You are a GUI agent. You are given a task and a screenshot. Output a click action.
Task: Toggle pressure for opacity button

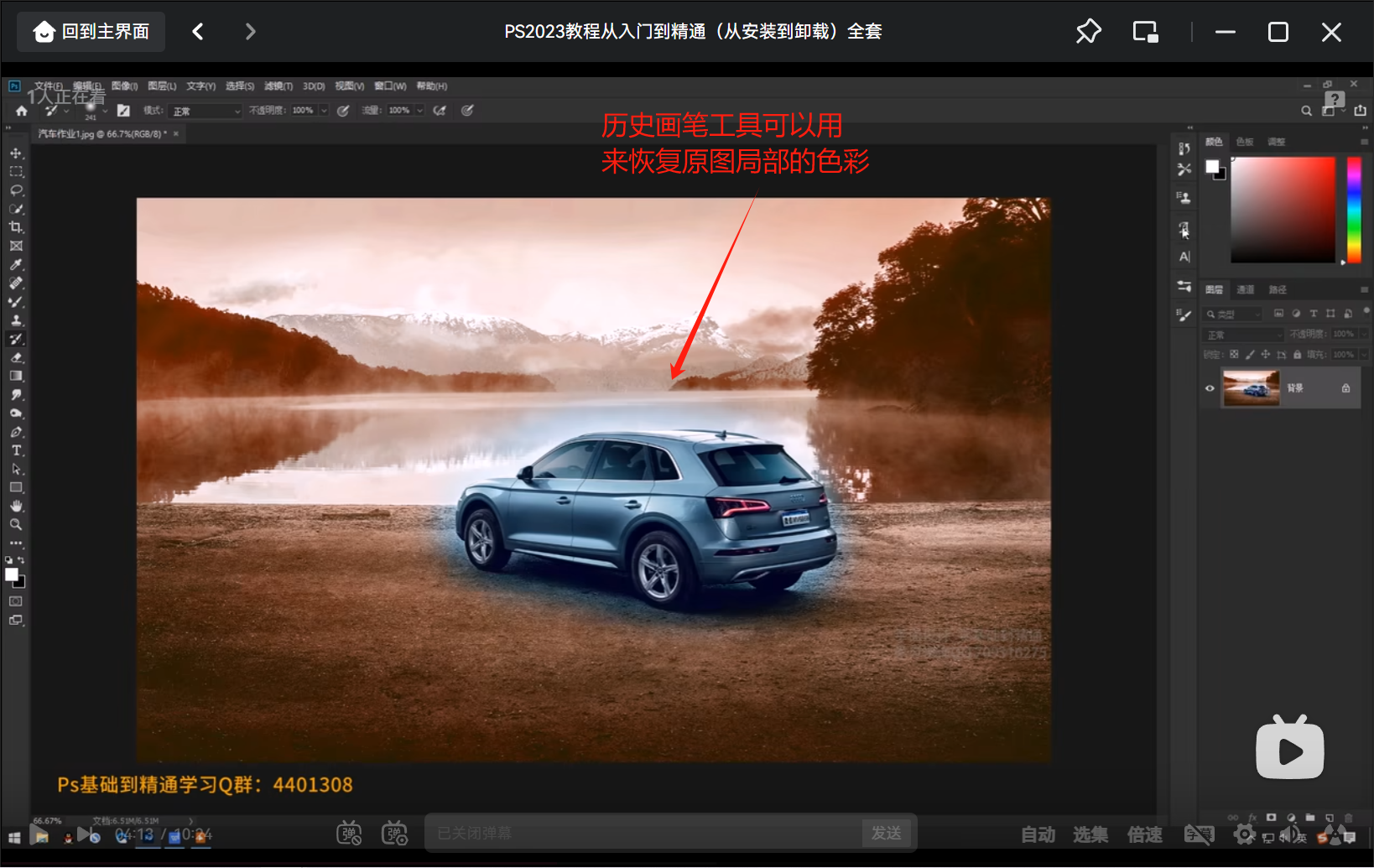343,111
